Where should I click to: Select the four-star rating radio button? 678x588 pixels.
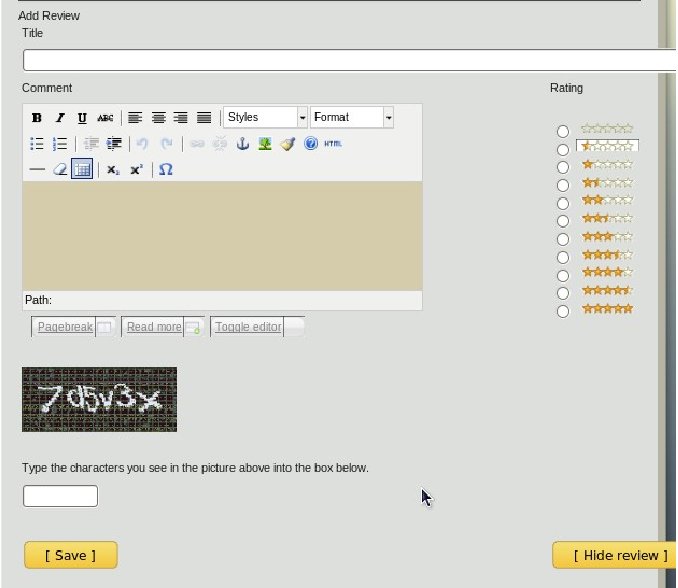coord(563,275)
